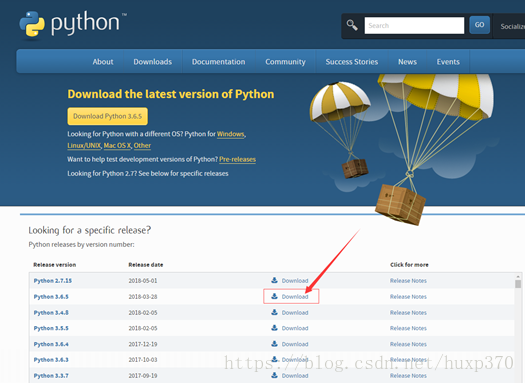The height and width of the screenshot is (383, 525).
Task: Open Python 2.7.15 release link
Action: click(53, 281)
